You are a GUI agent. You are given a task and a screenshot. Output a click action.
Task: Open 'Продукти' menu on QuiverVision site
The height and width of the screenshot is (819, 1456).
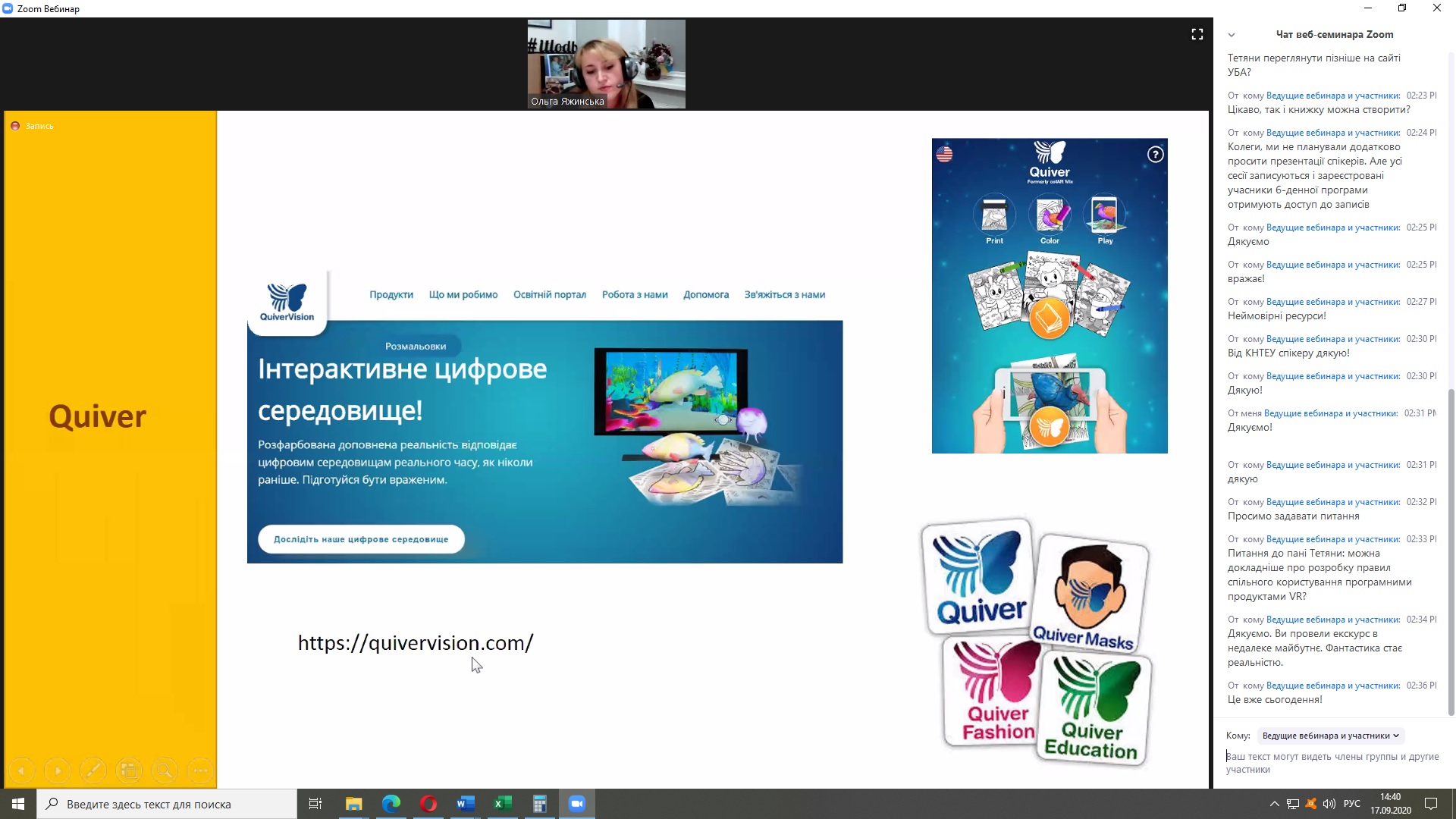[x=391, y=295]
